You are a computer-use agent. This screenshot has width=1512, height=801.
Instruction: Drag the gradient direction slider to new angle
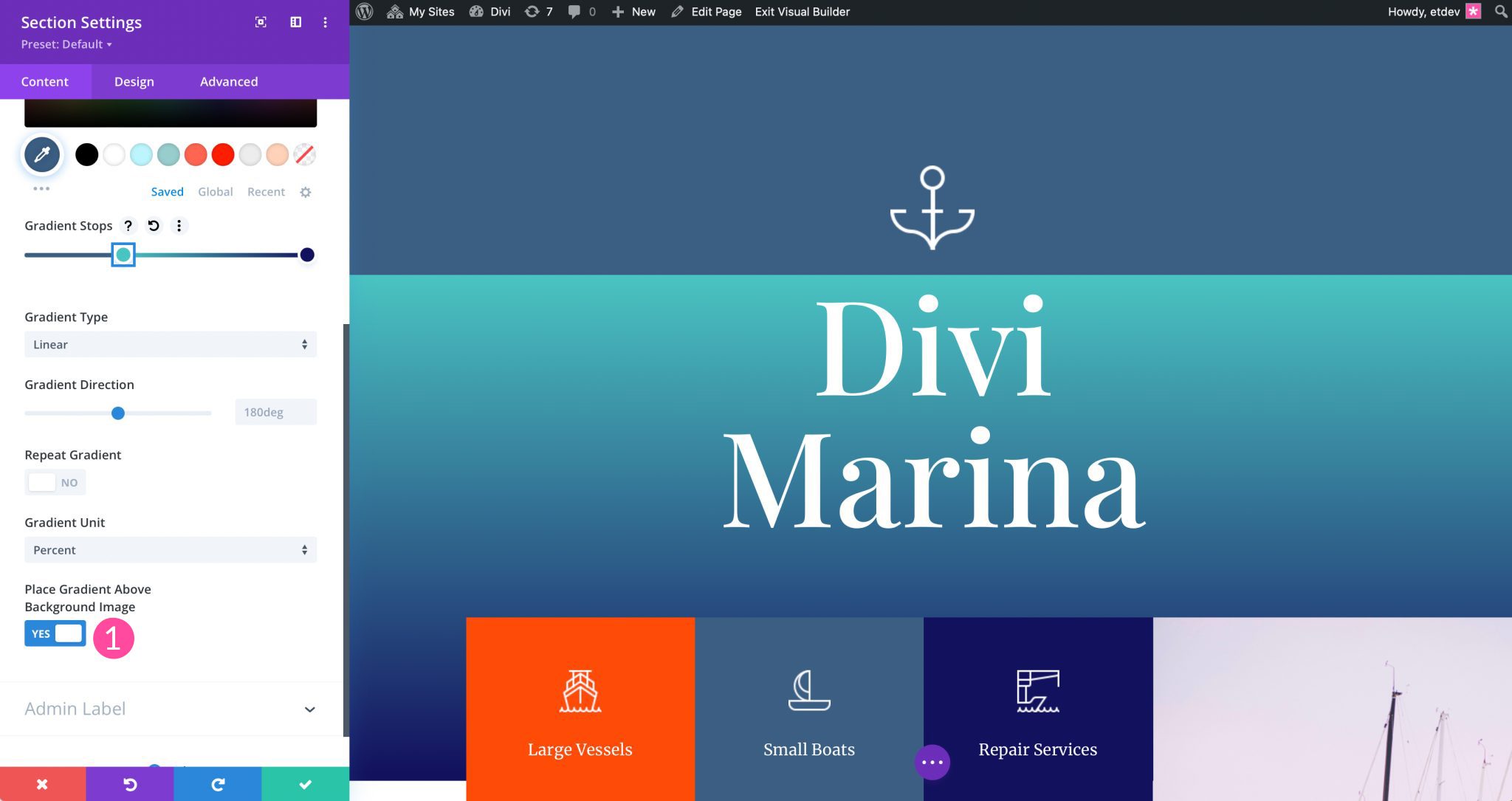tap(117, 411)
